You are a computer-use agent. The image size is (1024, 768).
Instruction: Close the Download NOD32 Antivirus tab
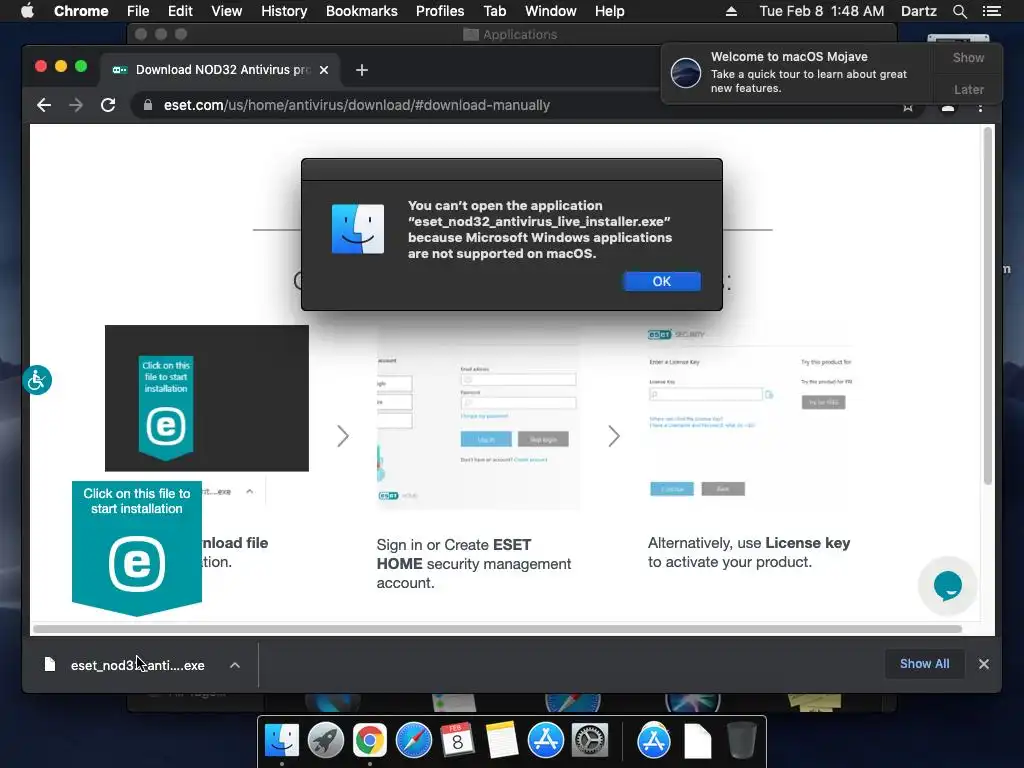pyautogui.click(x=324, y=70)
